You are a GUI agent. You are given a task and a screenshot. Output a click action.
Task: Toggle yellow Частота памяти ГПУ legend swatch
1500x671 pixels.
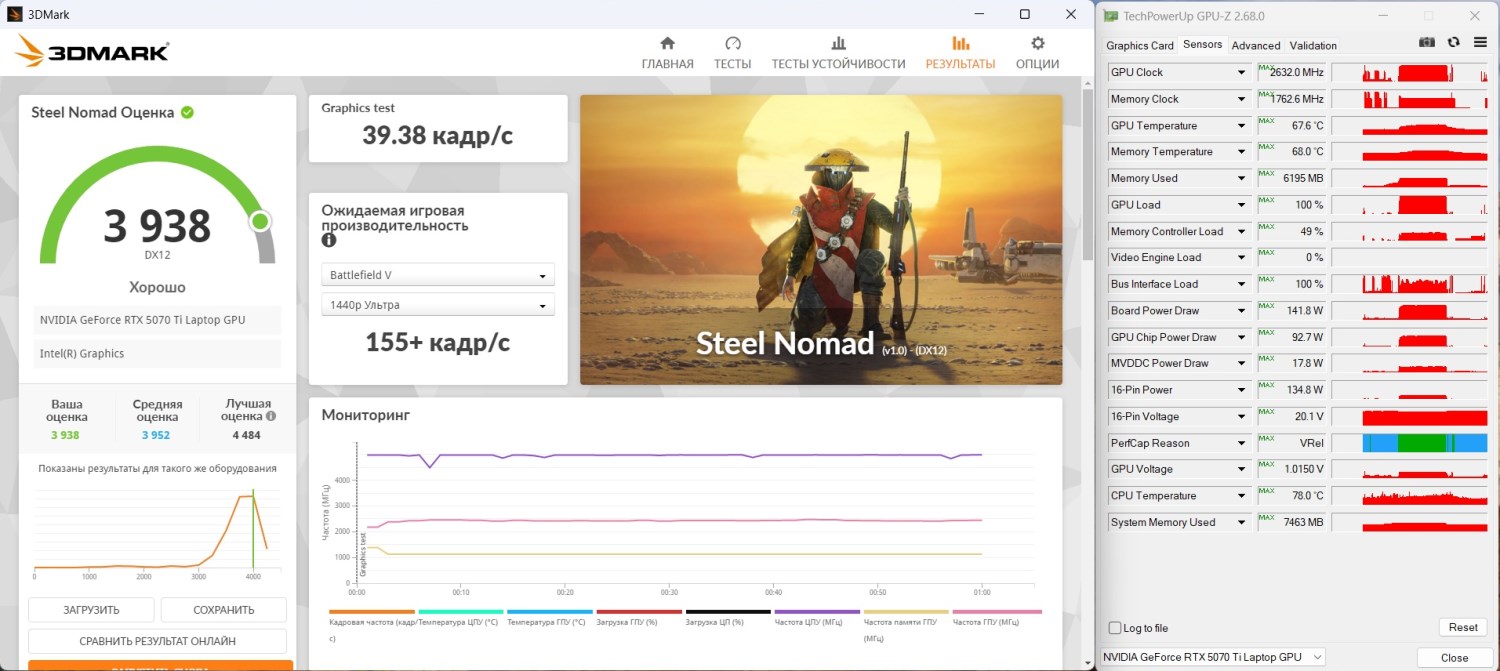pos(906,611)
